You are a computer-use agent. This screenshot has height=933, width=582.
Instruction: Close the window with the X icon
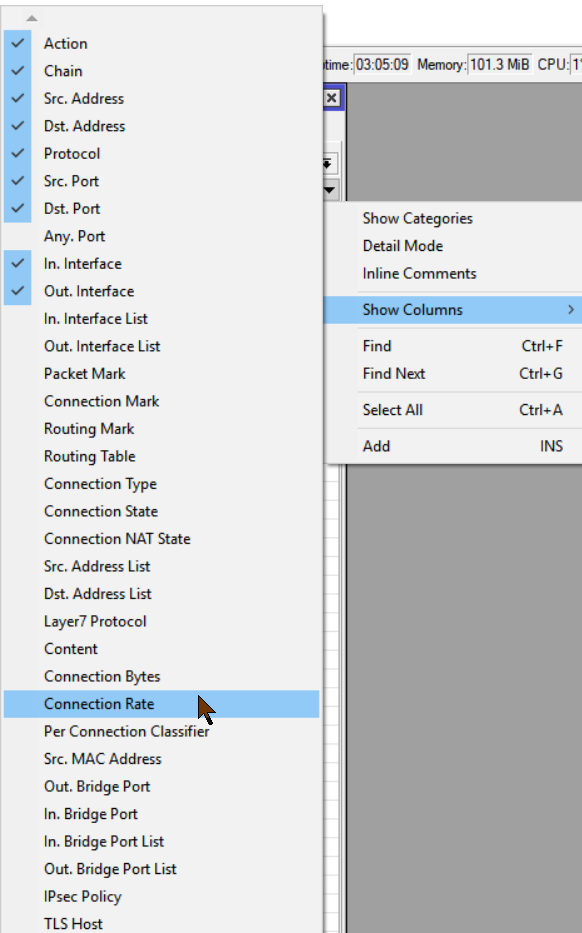click(x=332, y=98)
